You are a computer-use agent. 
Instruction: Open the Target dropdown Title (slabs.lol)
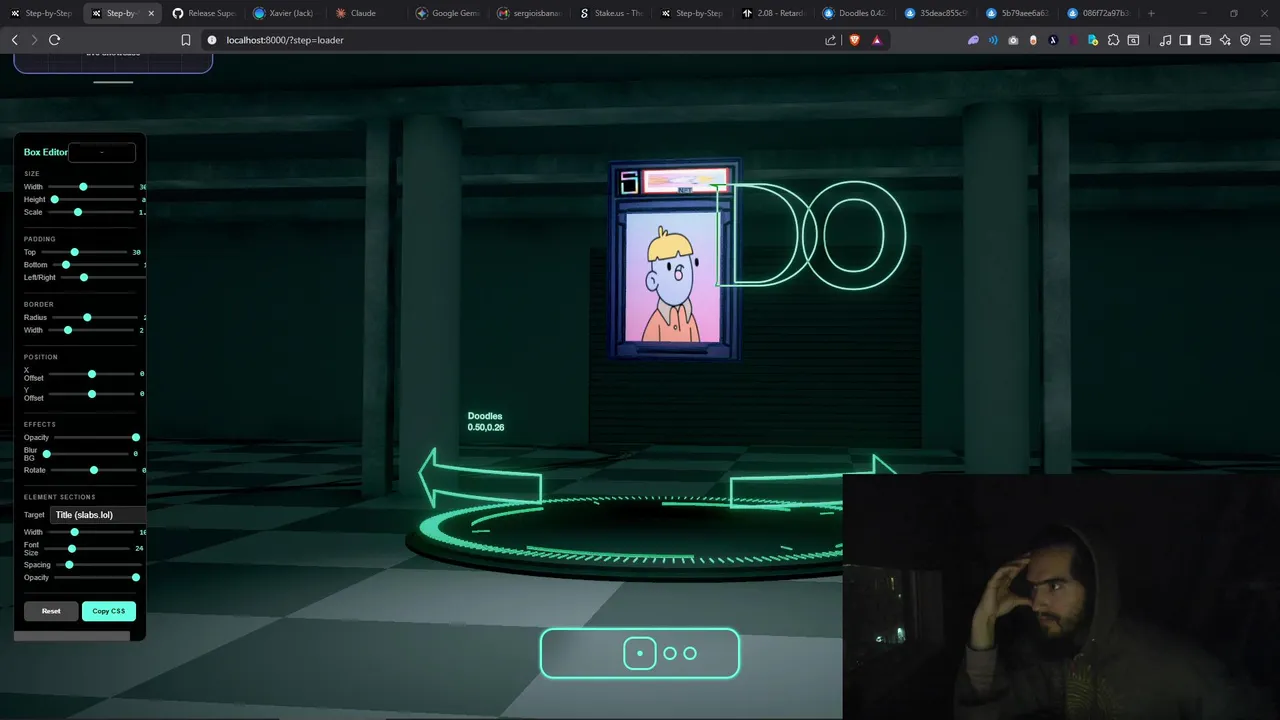(x=99, y=514)
